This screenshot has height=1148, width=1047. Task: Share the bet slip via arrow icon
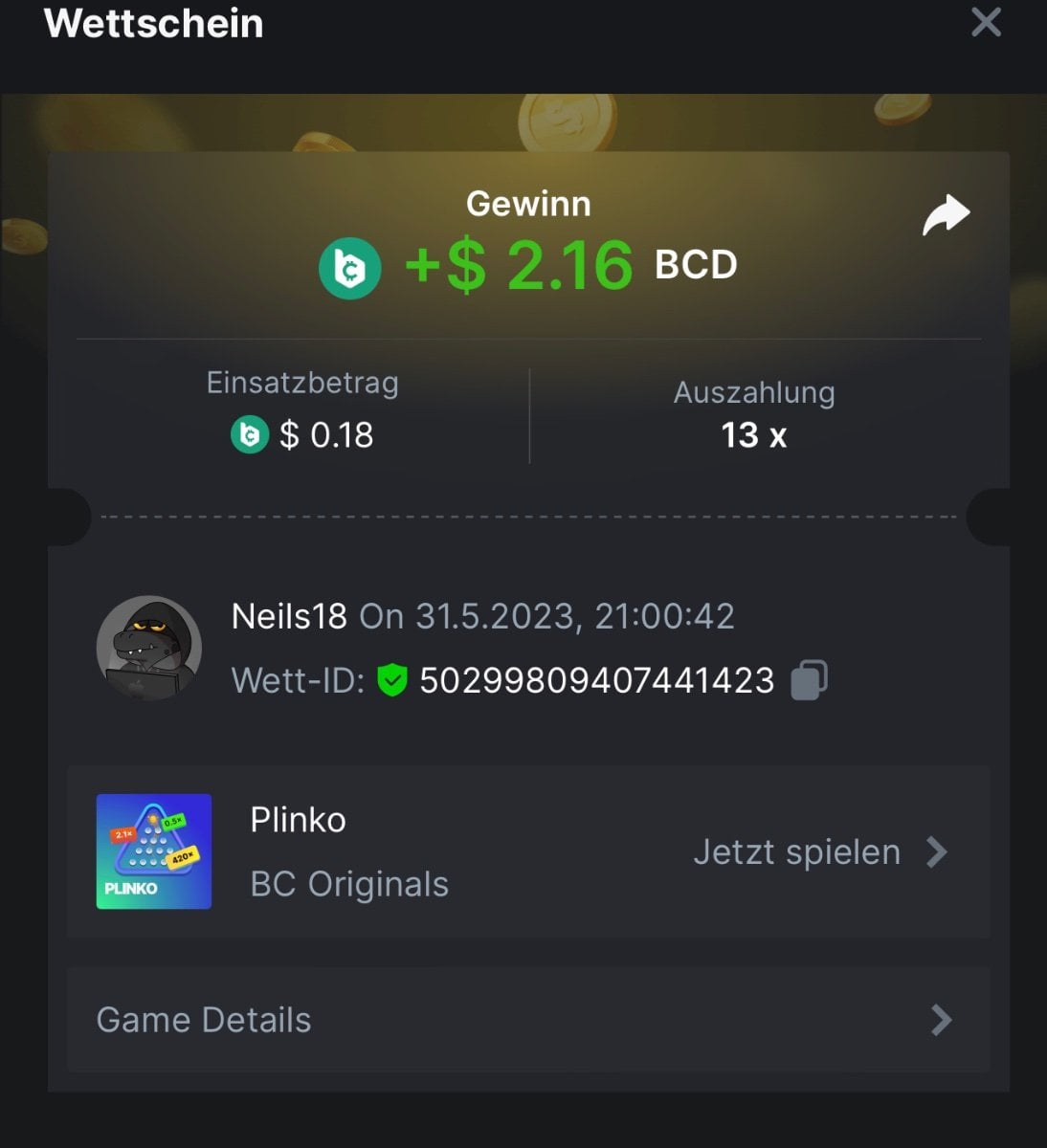946,215
